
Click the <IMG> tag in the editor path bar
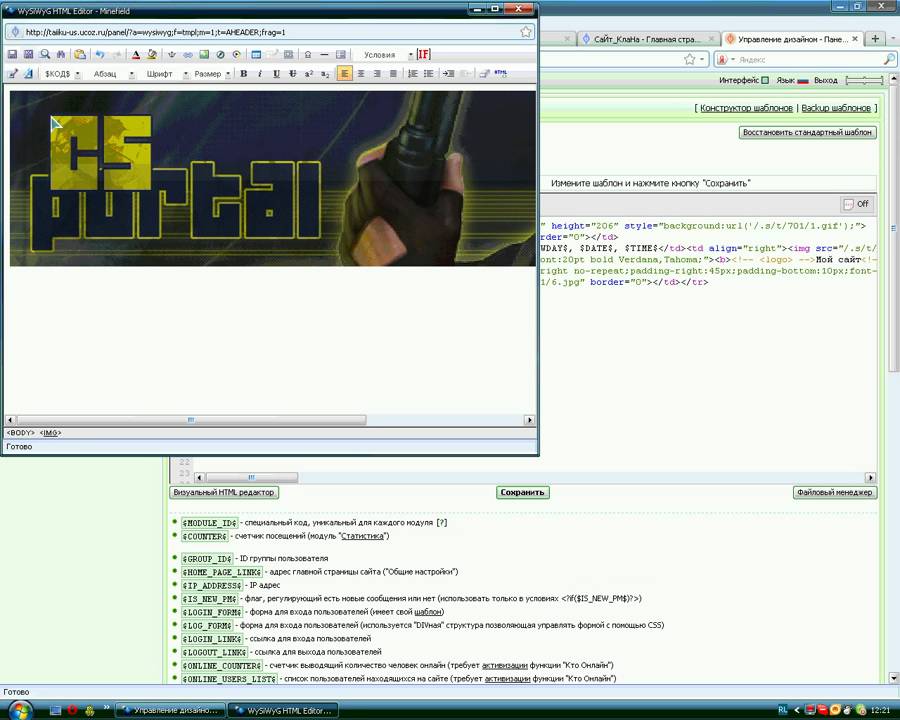click(51, 433)
